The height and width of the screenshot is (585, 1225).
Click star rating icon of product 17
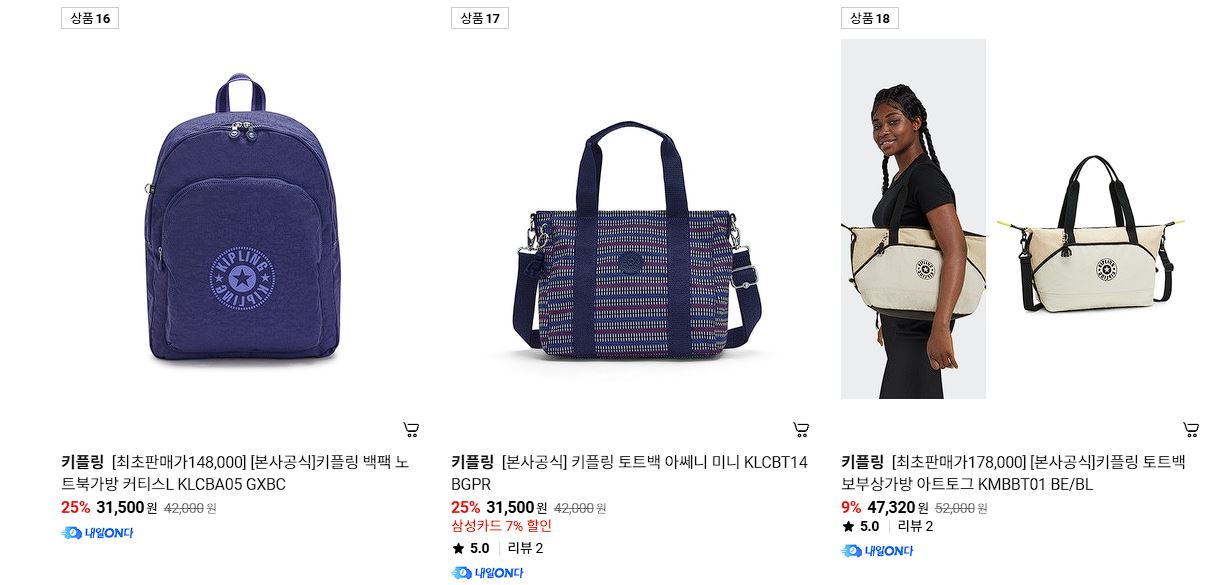458,548
